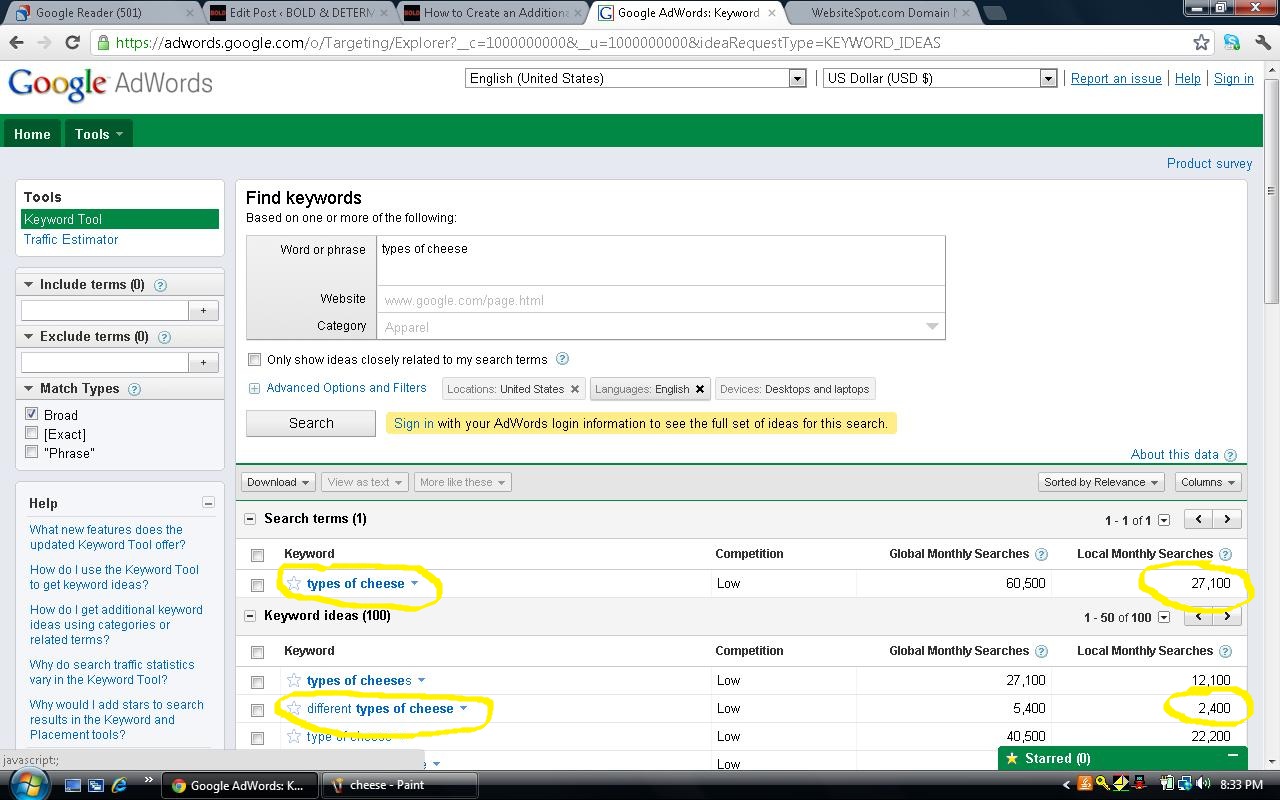This screenshot has width=1280, height=800.
Task: Click help icon next to Include terms
Action: (x=160, y=285)
